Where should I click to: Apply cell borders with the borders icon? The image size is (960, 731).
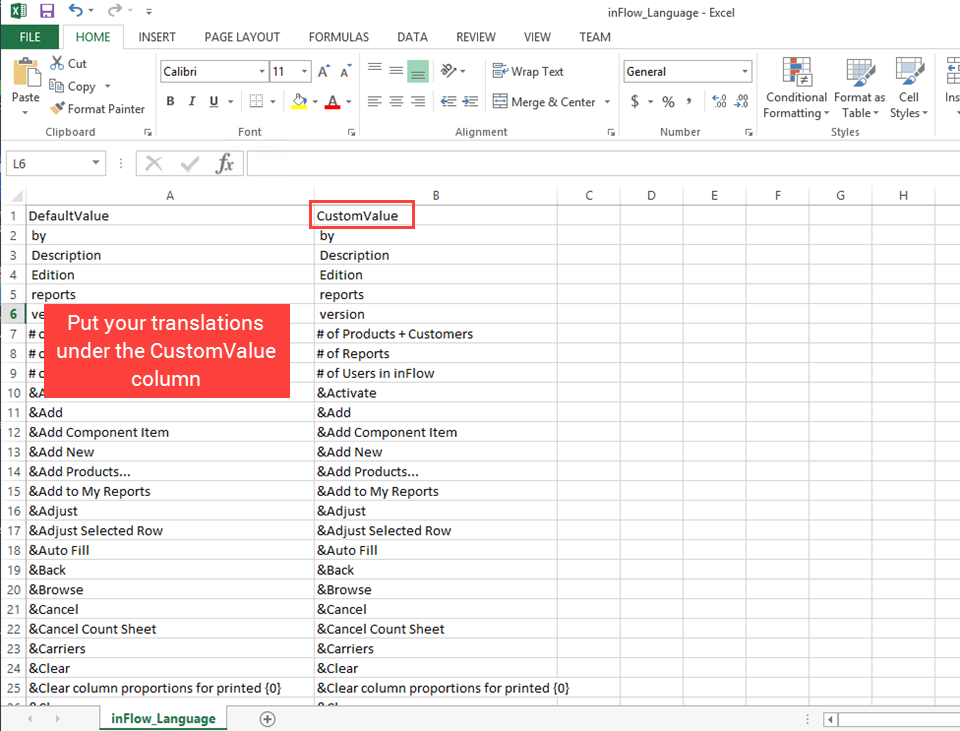click(257, 101)
